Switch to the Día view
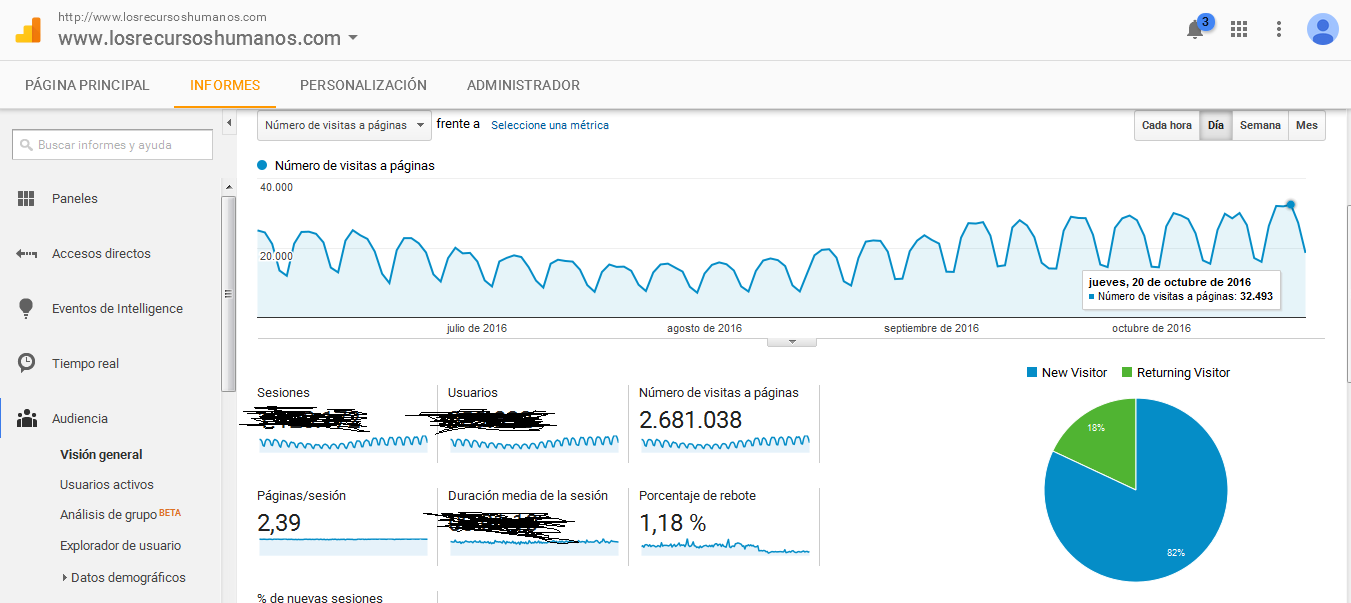The image size is (1351, 603). point(1216,125)
